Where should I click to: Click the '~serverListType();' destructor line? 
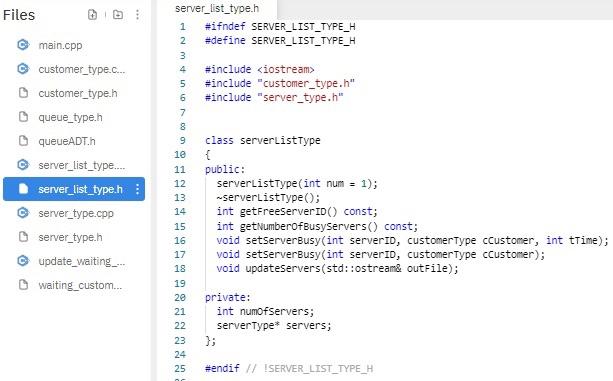[x=268, y=197]
